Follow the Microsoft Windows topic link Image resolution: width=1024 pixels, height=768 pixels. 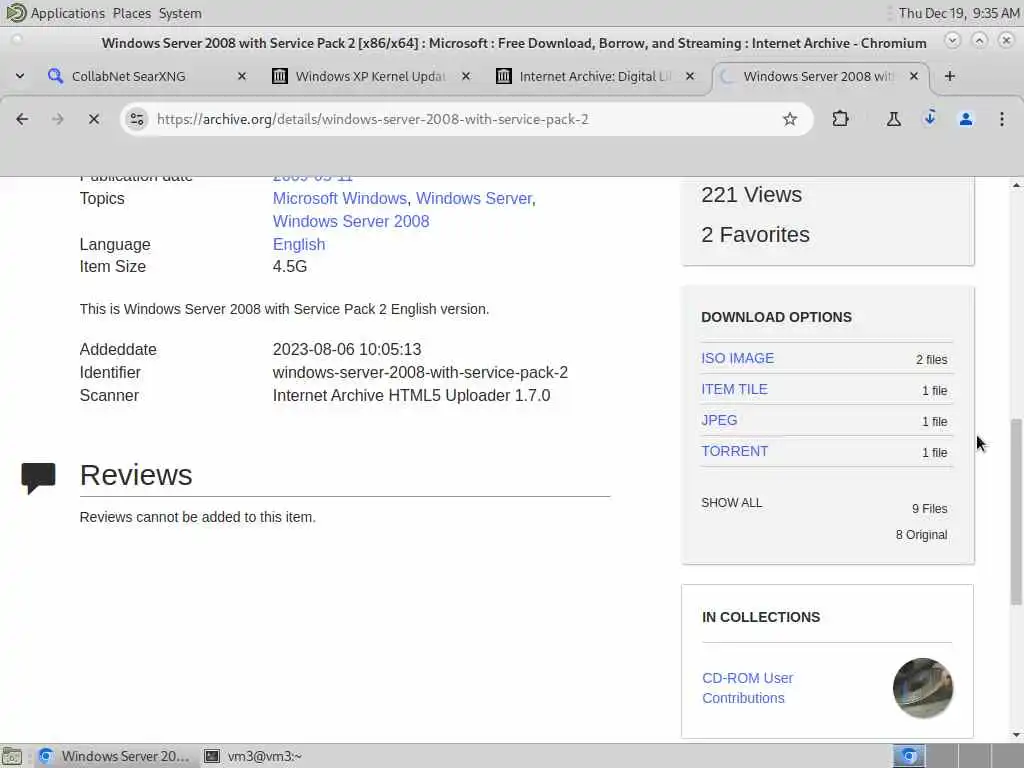pyautogui.click(x=340, y=198)
